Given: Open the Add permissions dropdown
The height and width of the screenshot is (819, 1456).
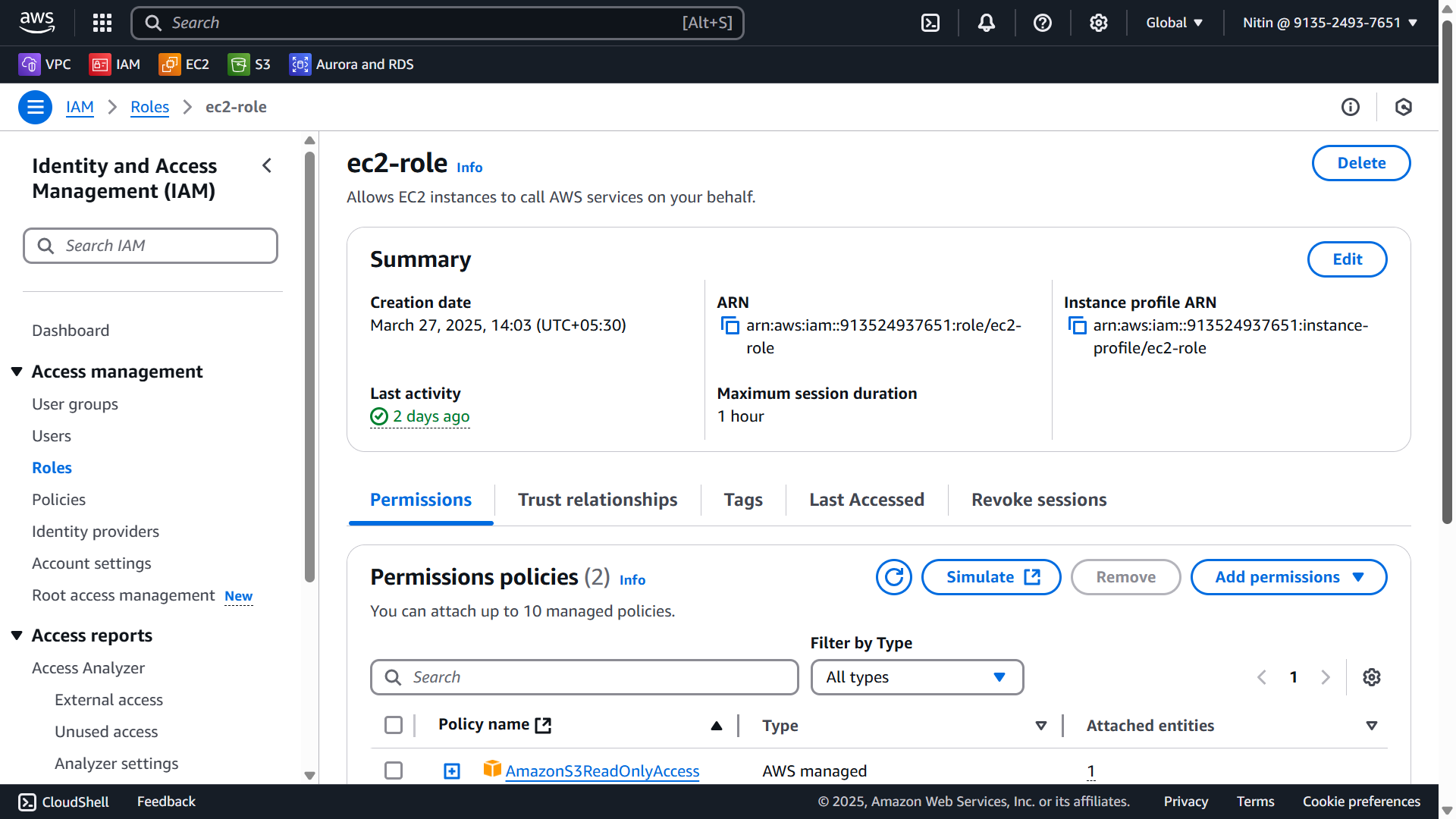Looking at the screenshot, I should coord(1289,577).
